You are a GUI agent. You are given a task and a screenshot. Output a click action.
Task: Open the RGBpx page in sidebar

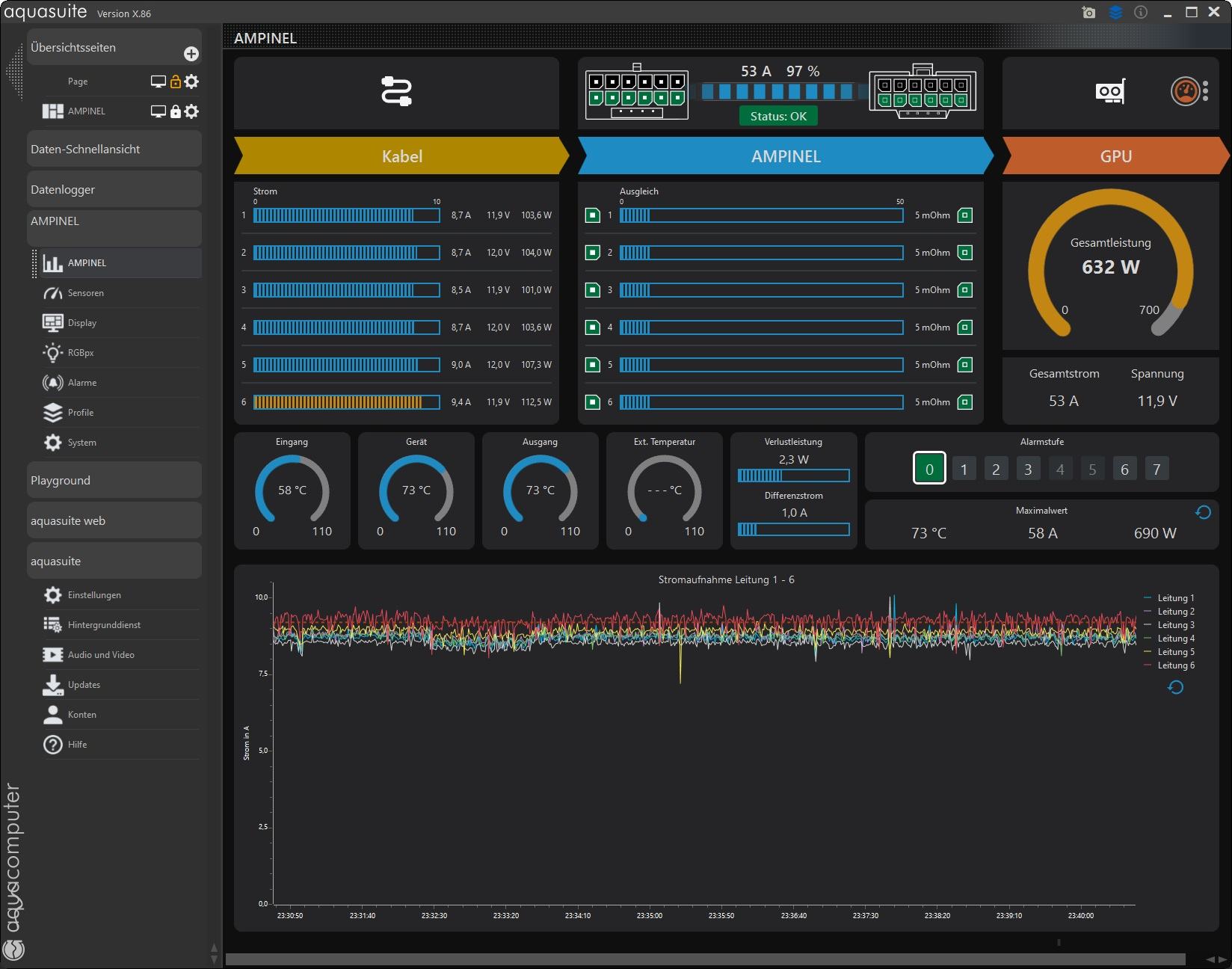(81, 353)
